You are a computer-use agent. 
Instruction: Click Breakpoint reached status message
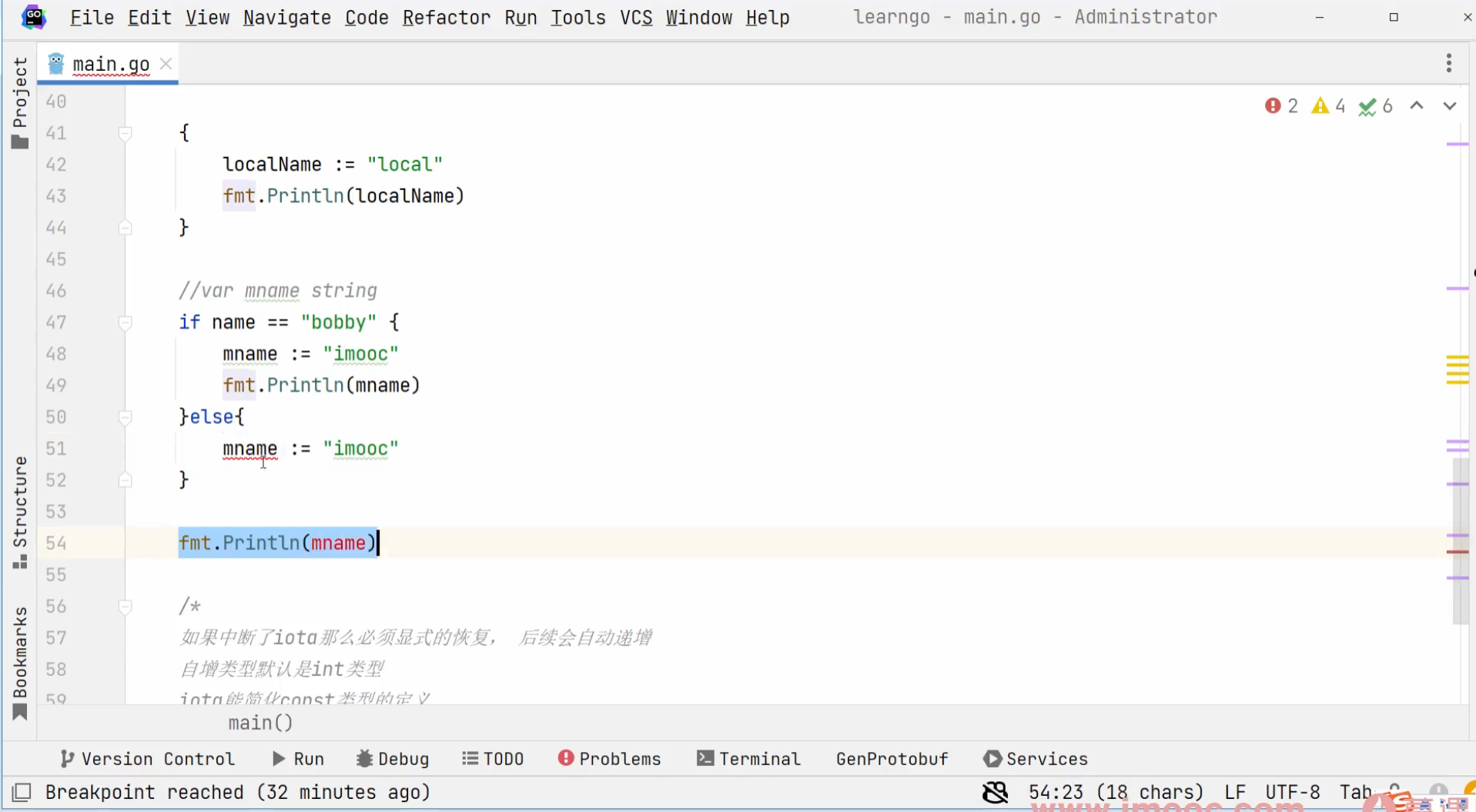pos(238,792)
